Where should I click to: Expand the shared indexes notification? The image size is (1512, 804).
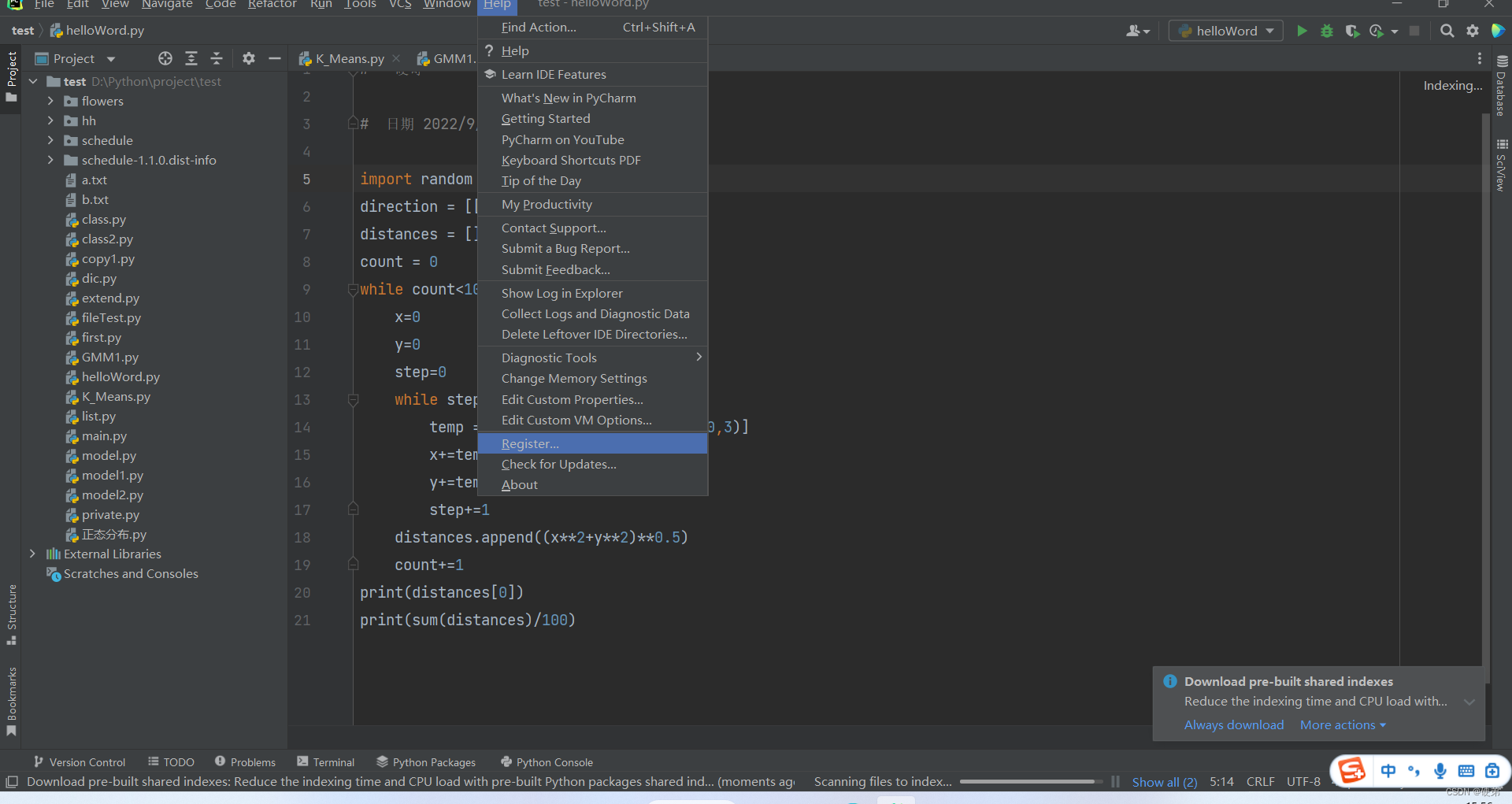[1469, 702]
